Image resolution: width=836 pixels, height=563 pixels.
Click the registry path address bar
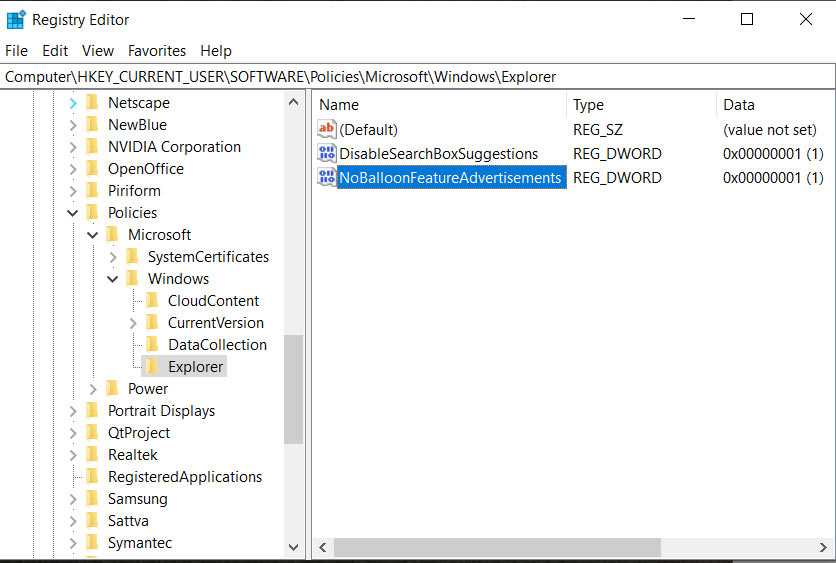click(x=417, y=77)
